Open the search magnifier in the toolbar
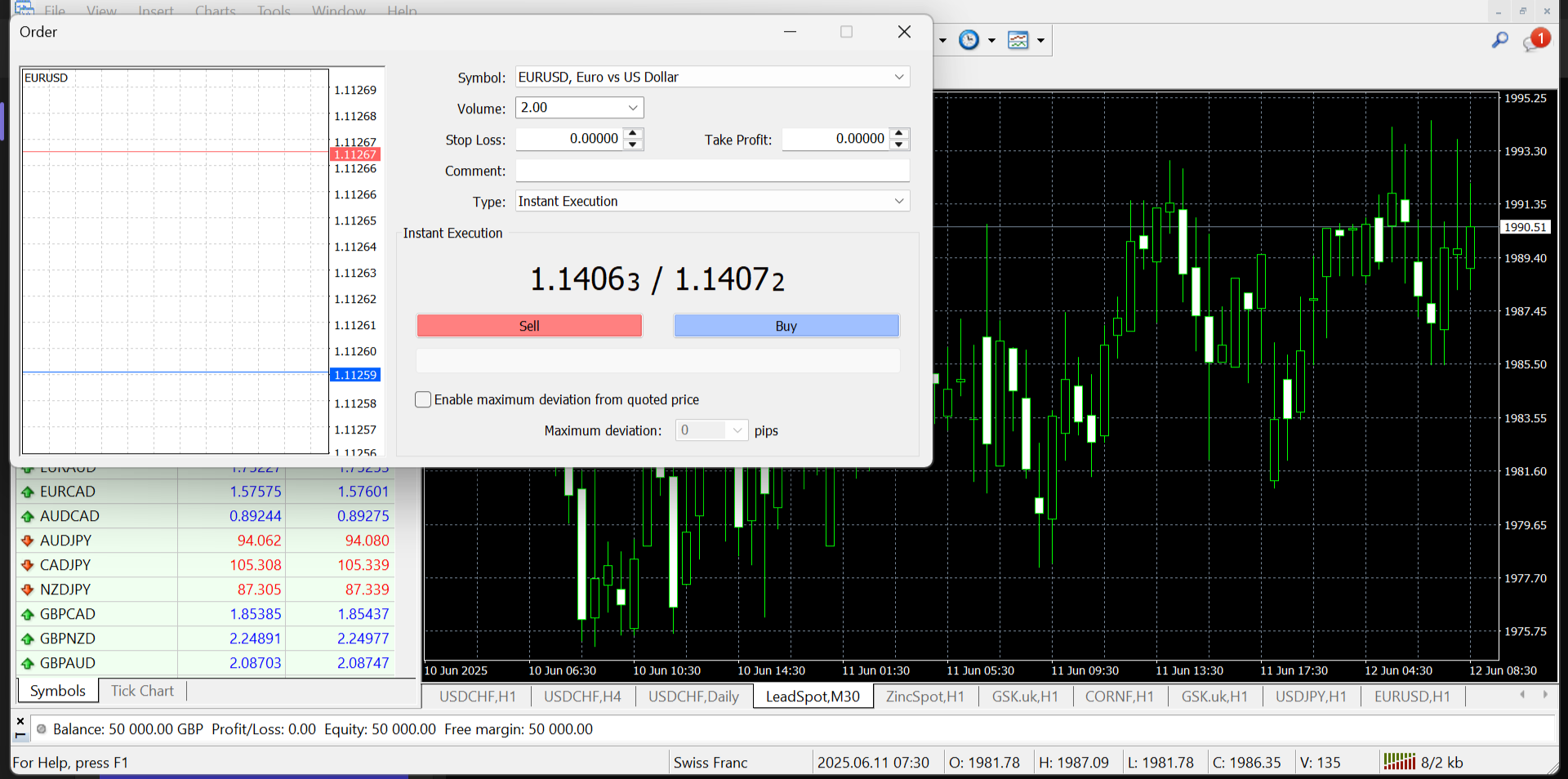The width and height of the screenshot is (1568, 779). 1499,40
